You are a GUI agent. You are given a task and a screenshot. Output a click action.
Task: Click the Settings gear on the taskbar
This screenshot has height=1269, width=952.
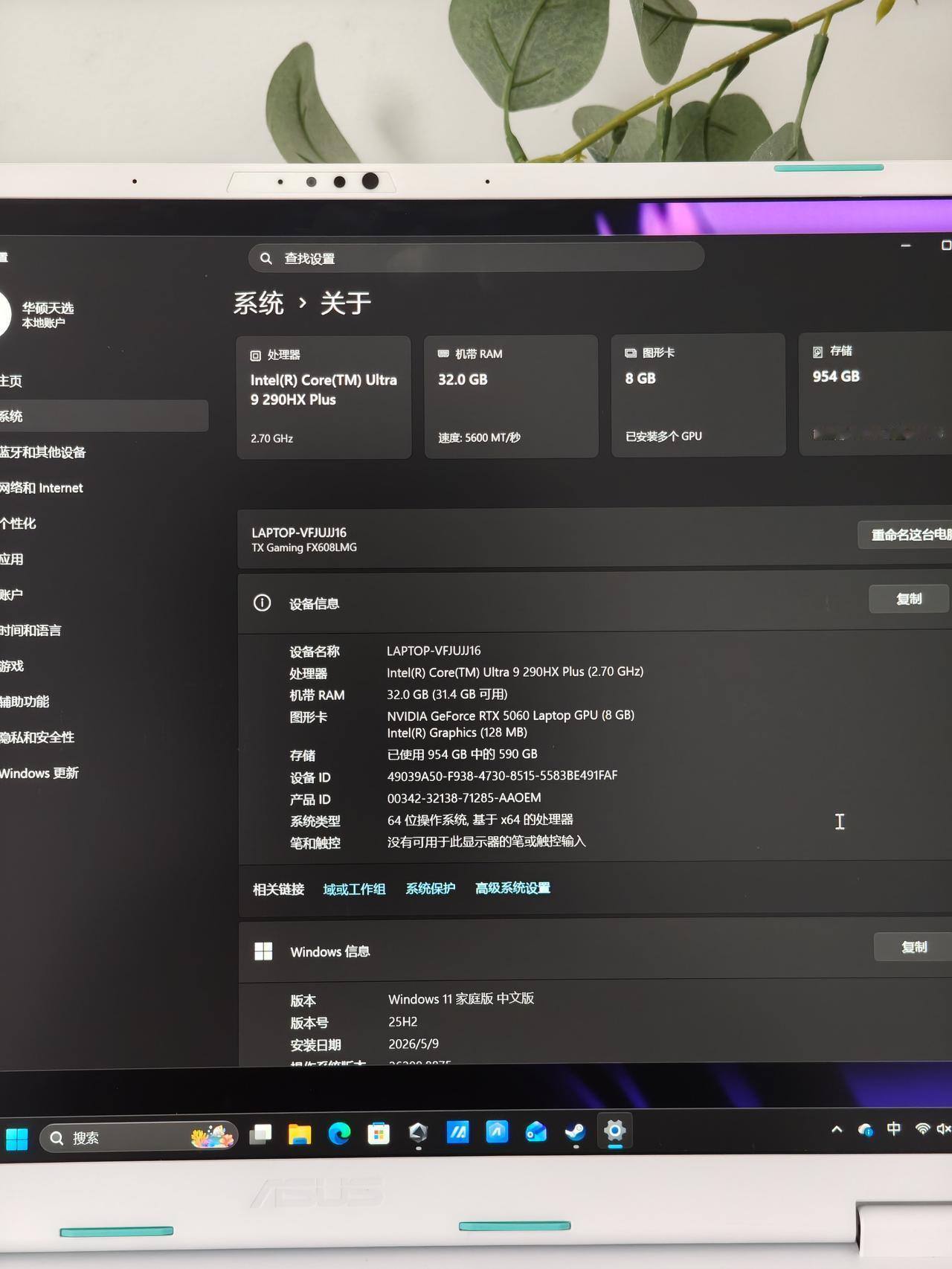click(614, 1131)
